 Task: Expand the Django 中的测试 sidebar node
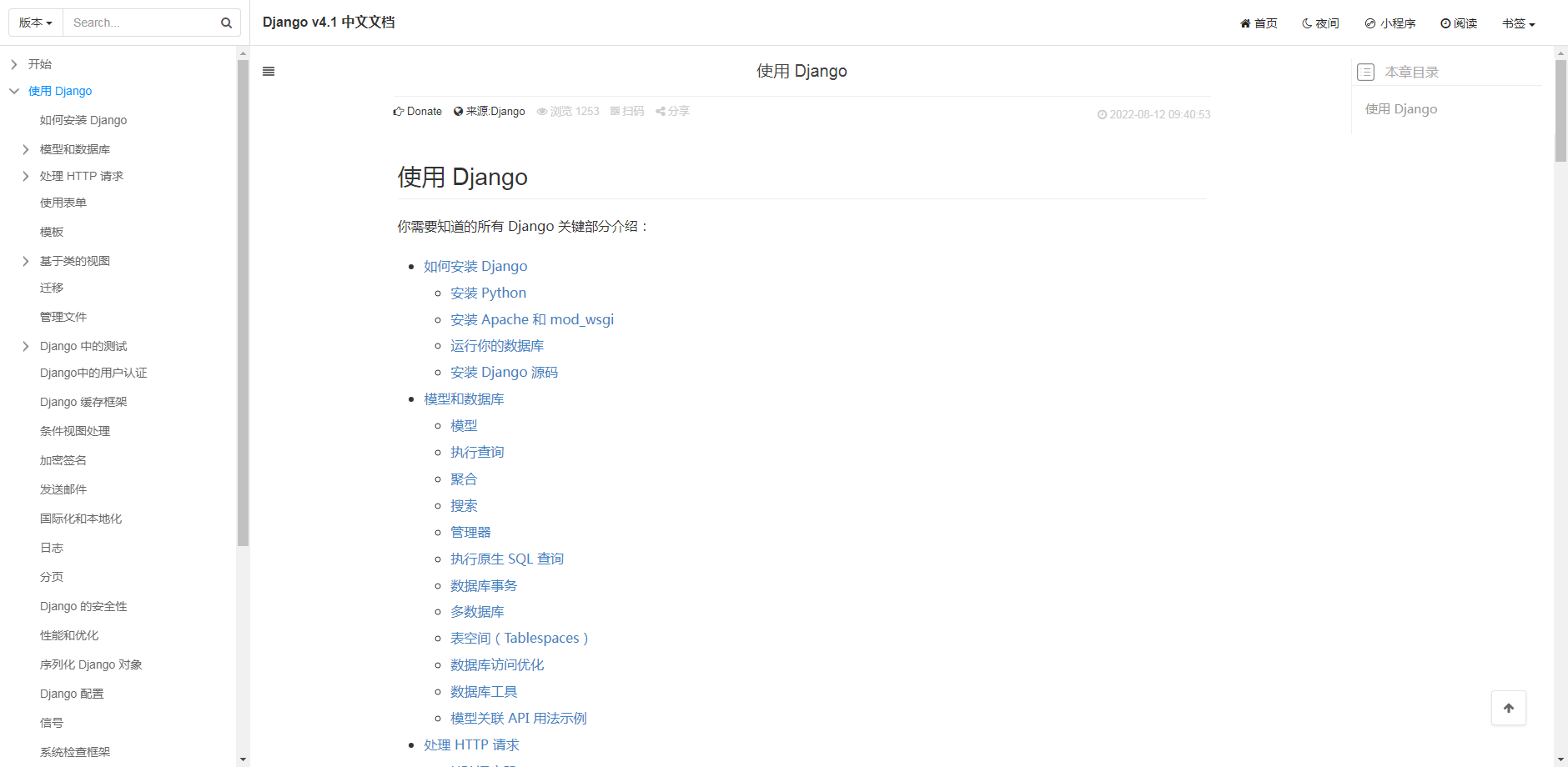(x=26, y=346)
